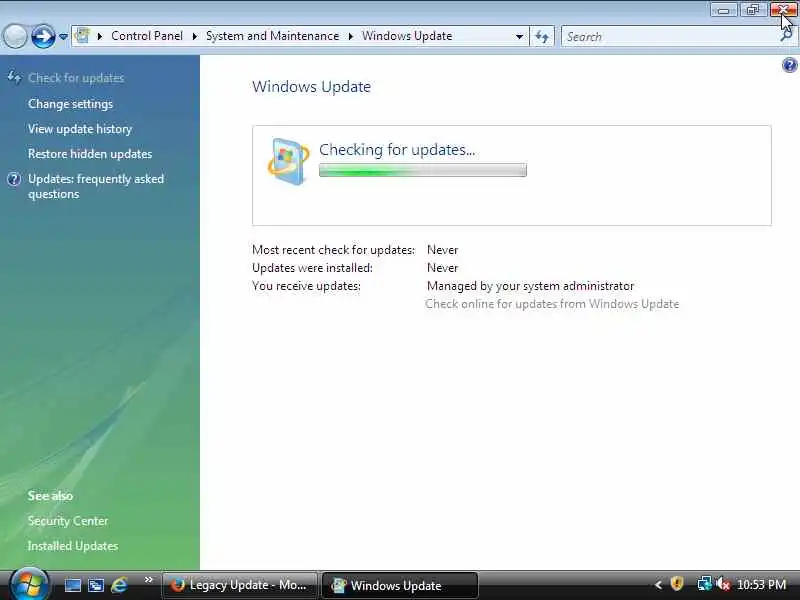This screenshot has width=800, height=600.
Task: Click the Windows Update heading
Action: 312,87
